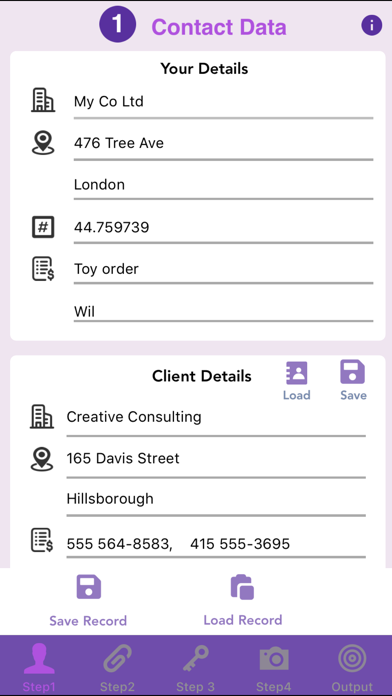Click the Save Record floppy disk icon
Screen dimensions: 392x696
pyautogui.click(x=88, y=587)
